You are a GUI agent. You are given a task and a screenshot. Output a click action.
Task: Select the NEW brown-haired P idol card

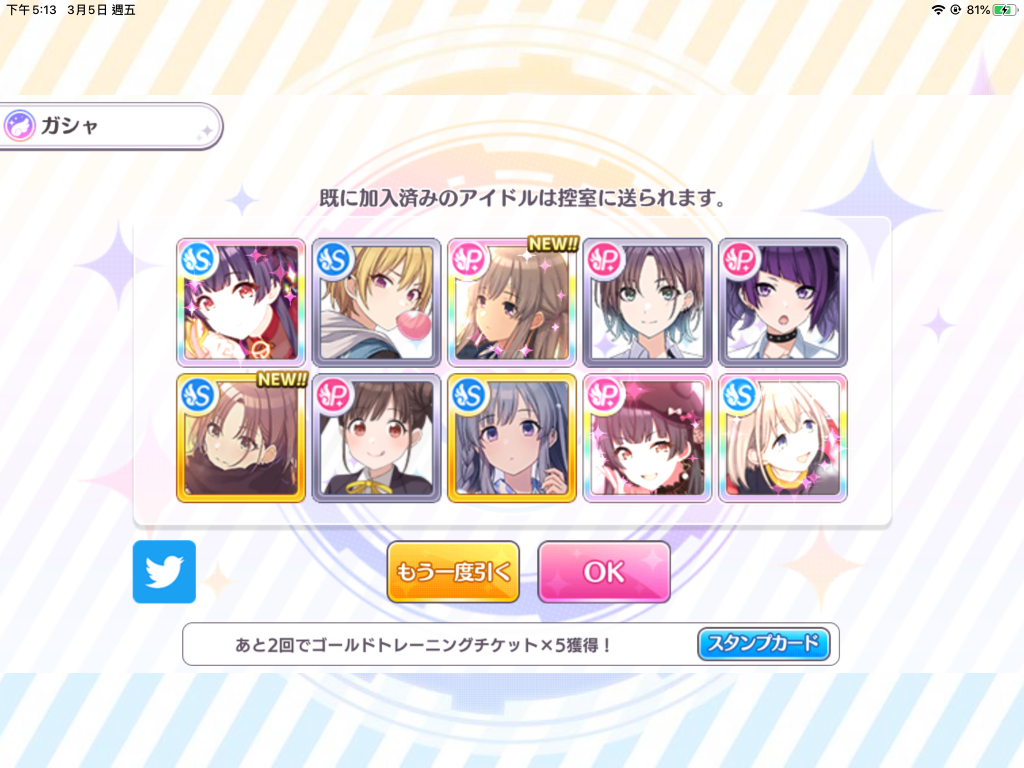pos(512,302)
